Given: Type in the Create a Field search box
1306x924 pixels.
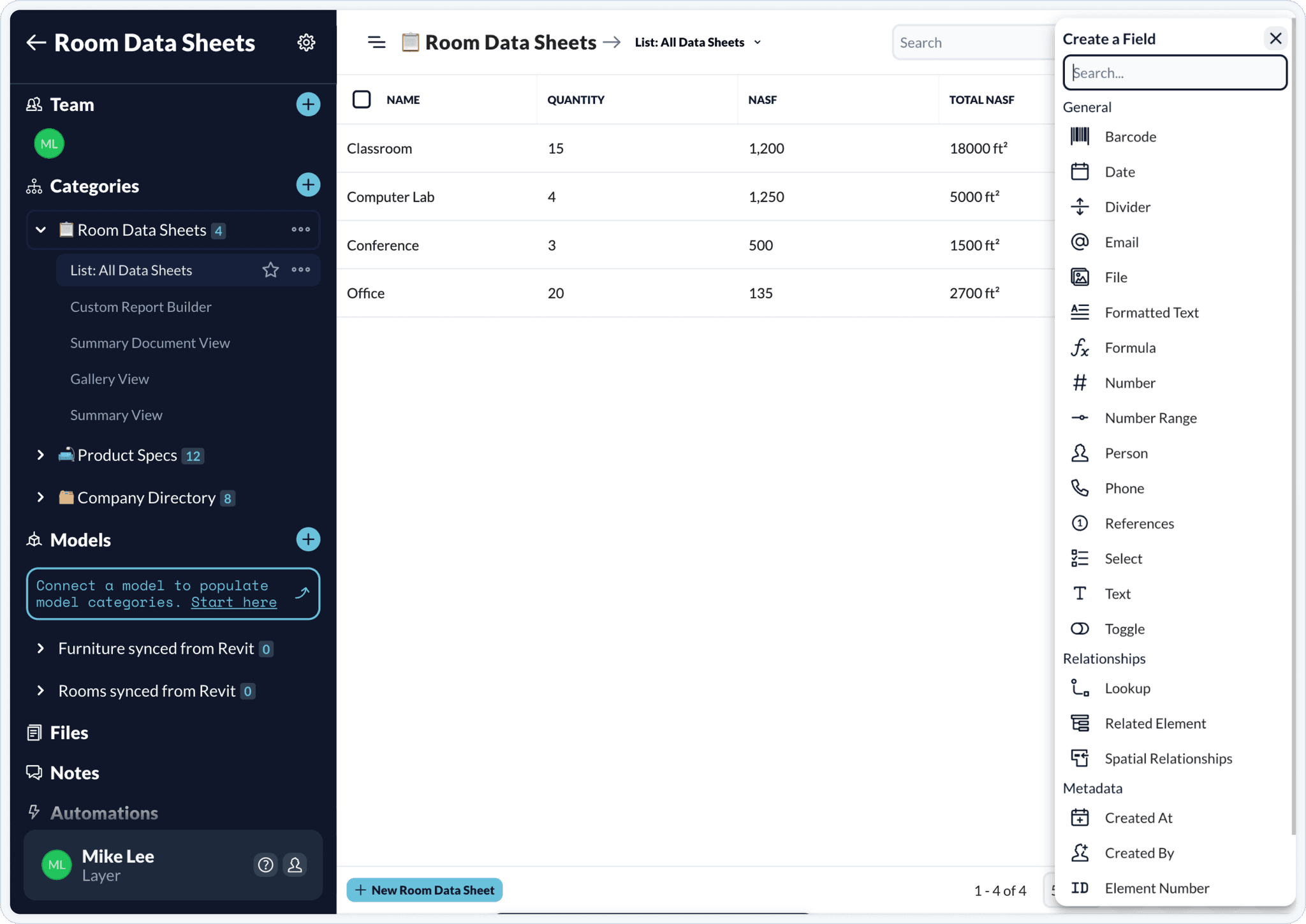Looking at the screenshot, I should pyautogui.click(x=1174, y=72).
